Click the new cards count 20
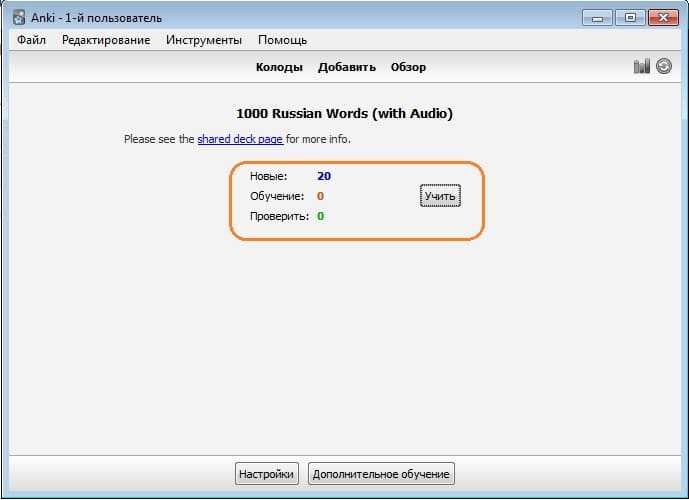The width and height of the screenshot is (689, 500). (x=324, y=176)
